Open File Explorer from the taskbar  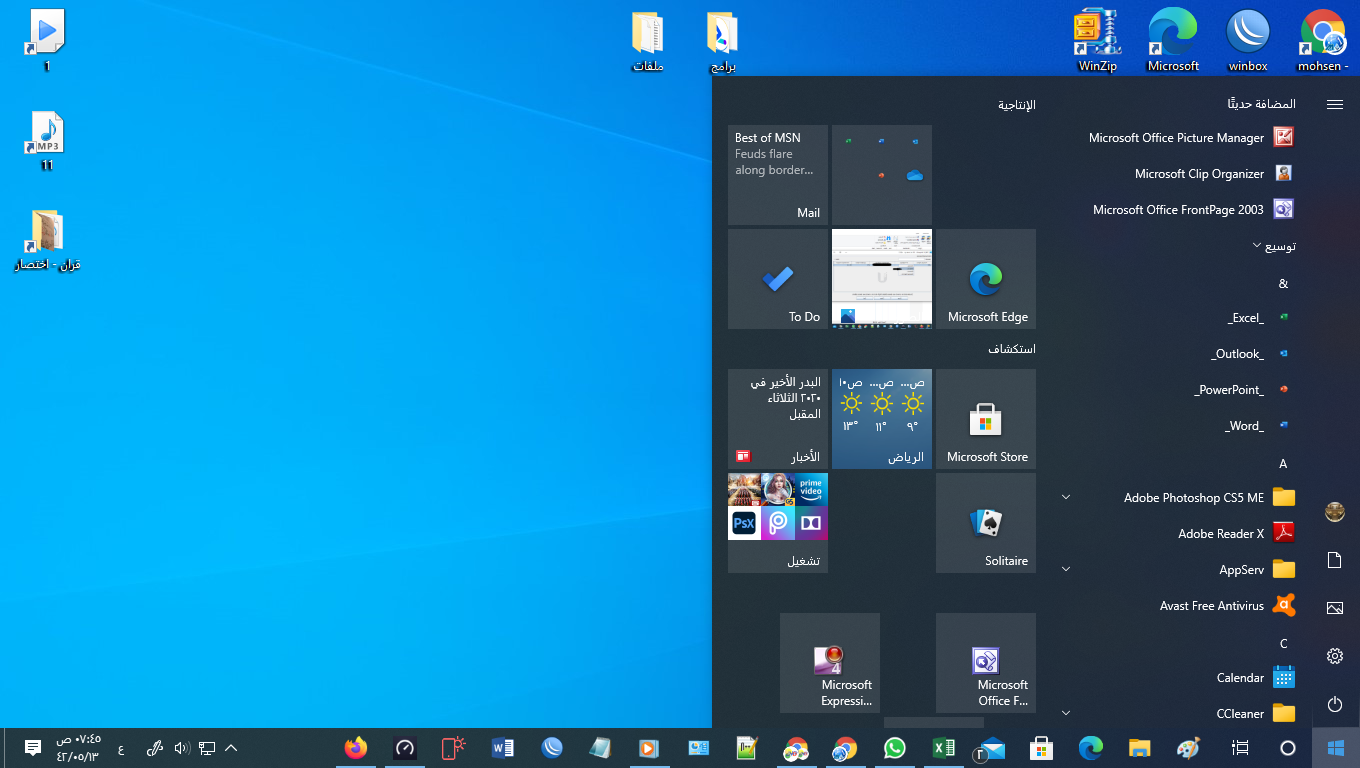point(1139,748)
